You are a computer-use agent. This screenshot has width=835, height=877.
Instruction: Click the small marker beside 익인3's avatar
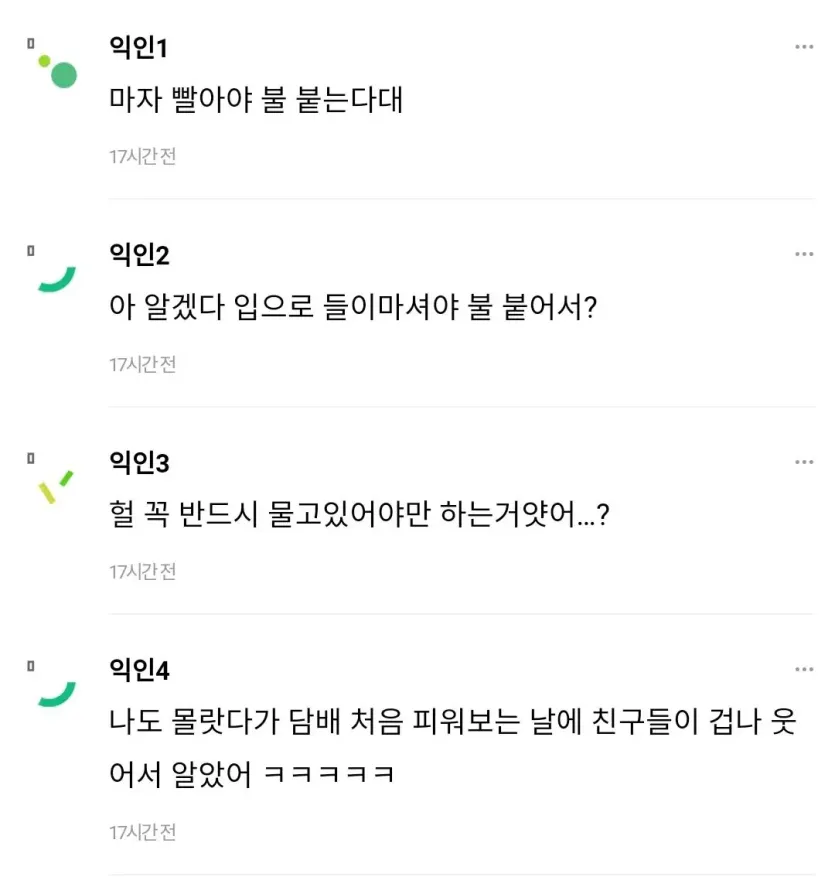(31, 458)
